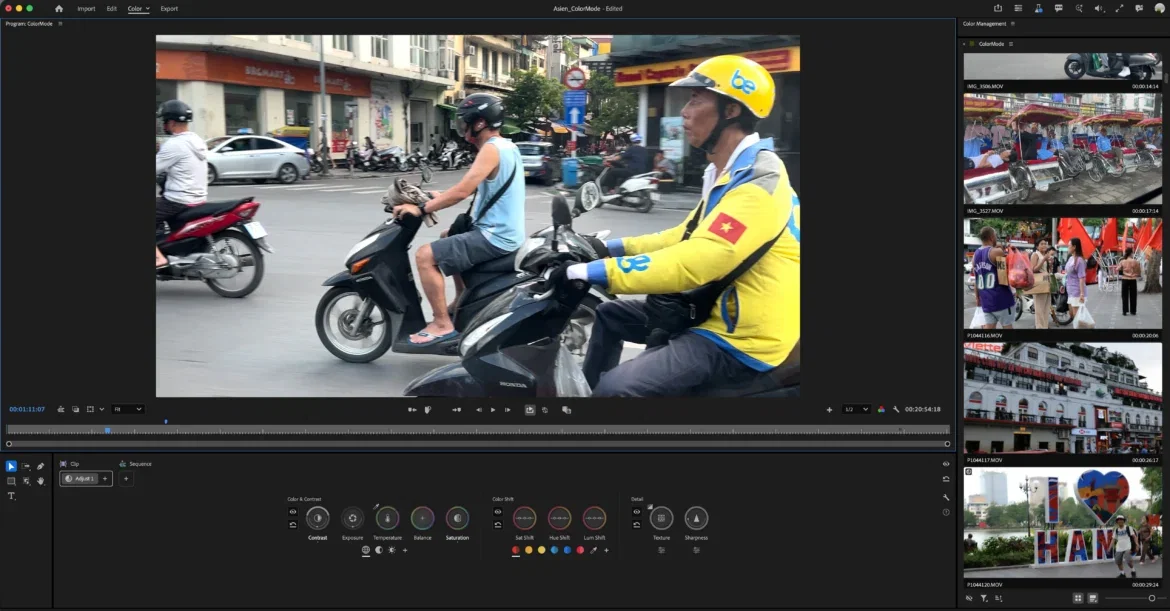Select the Sequence level tab
The image size is (1170, 611).
pyautogui.click(x=135, y=464)
